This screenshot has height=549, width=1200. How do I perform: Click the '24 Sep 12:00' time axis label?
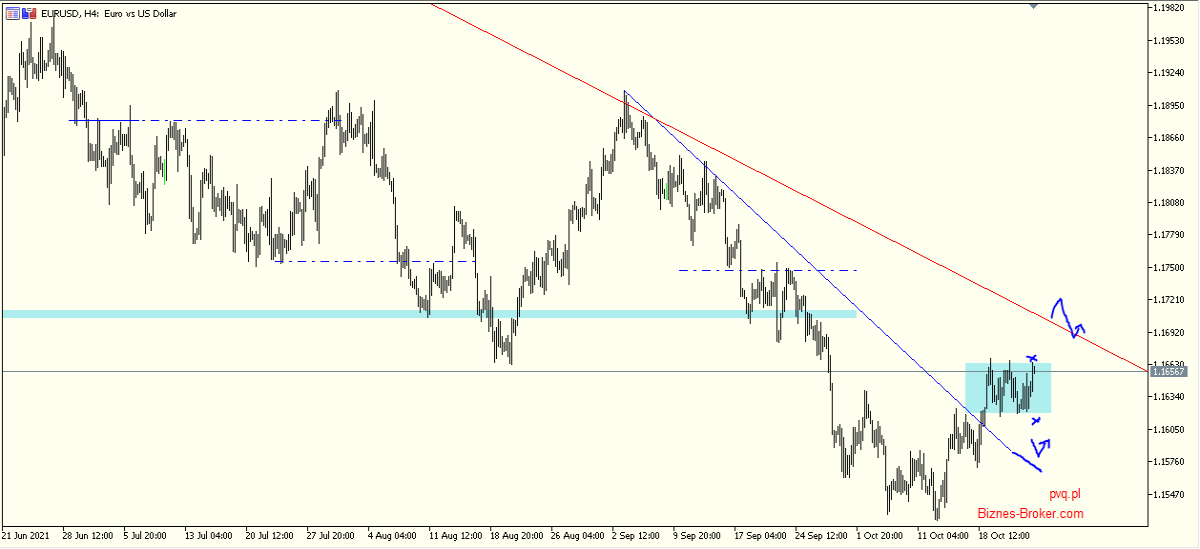(x=821, y=535)
